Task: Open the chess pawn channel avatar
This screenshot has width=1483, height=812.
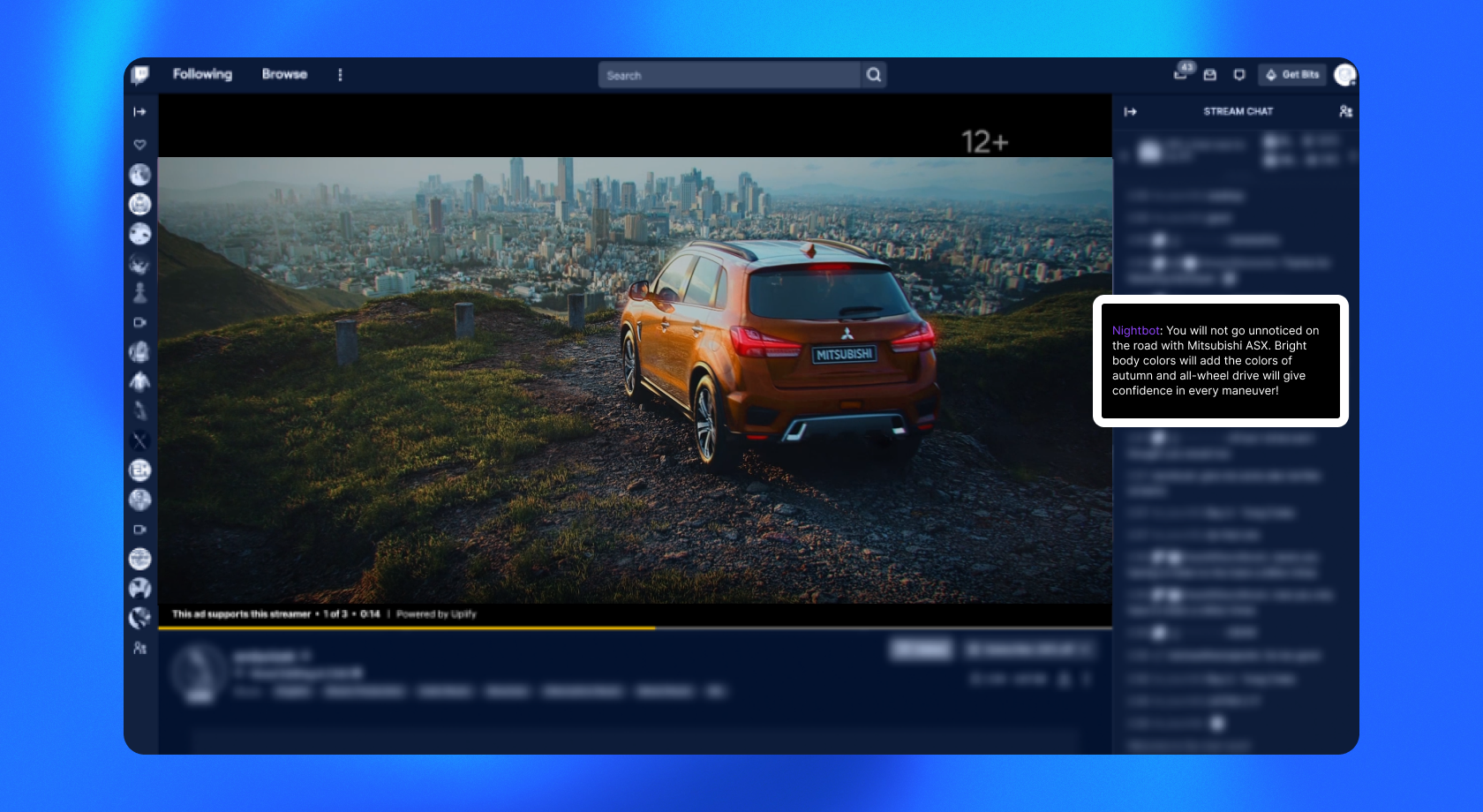Action: pos(139,292)
